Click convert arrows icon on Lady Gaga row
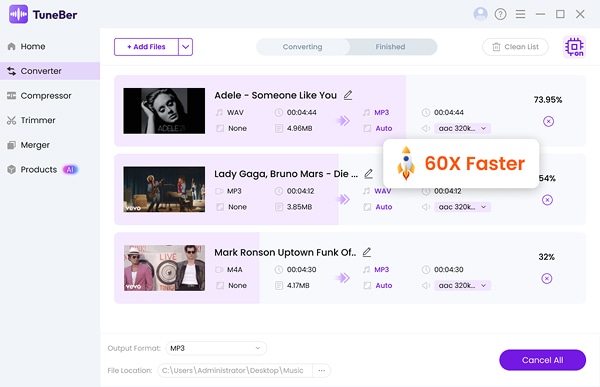Screen dimensions: 600x387 point(343,199)
